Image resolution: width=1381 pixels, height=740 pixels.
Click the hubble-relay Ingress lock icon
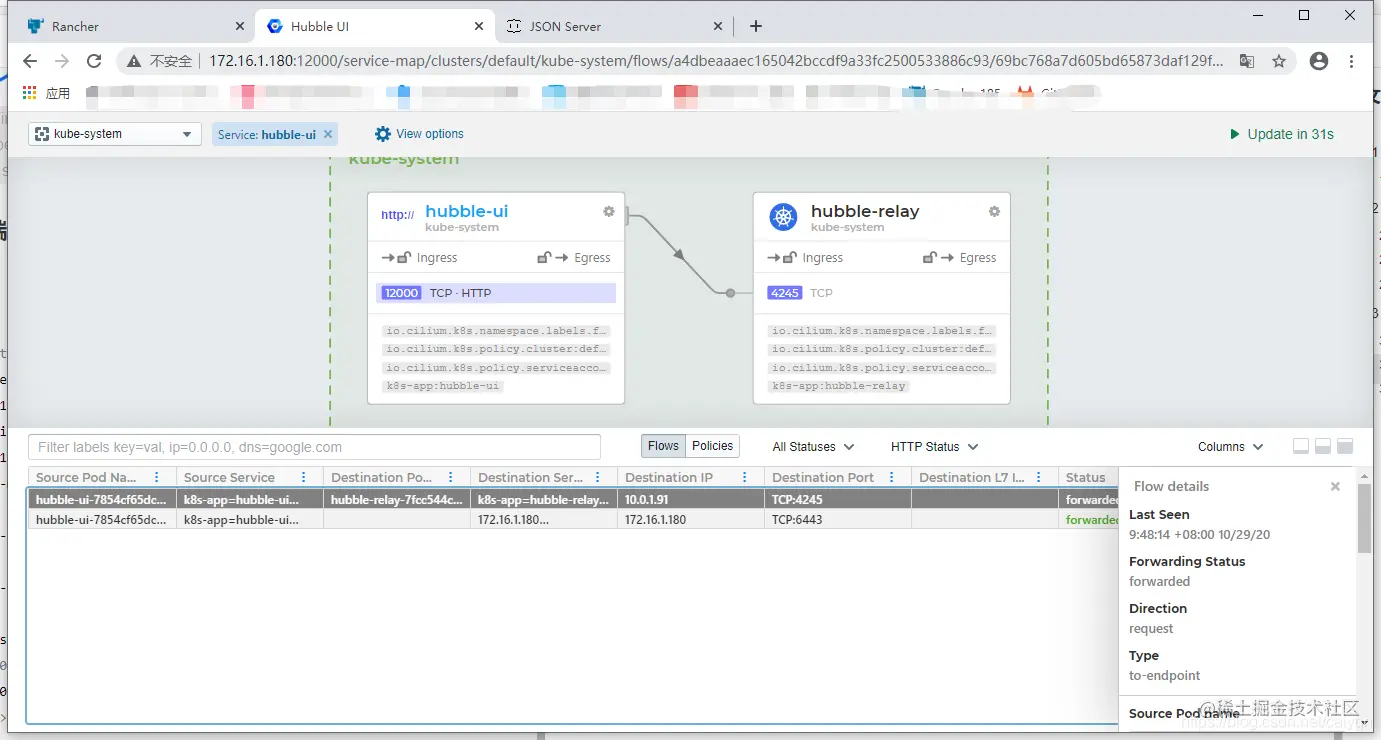tap(790, 257)
